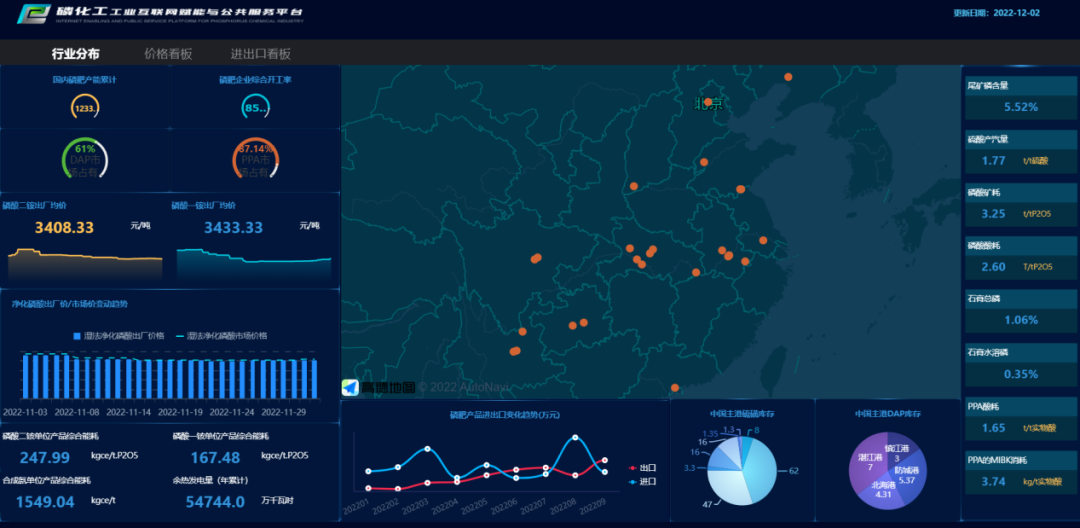This screenshot has height=528, width=1080.
Task: Click the 磷肥产品进出口变化趋势(万元) chart title
Action: coord(505,414)
